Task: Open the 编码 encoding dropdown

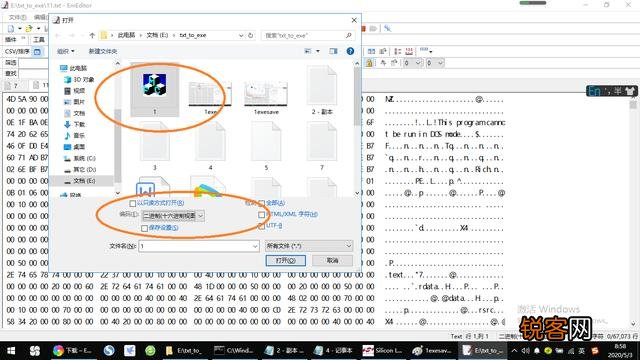Action: click(173, 216)
